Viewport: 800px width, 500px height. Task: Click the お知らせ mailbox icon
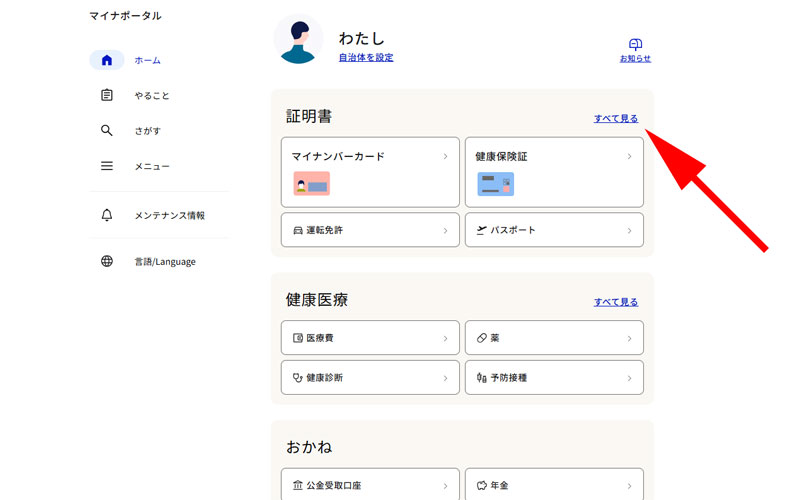[x=635, y=44]
